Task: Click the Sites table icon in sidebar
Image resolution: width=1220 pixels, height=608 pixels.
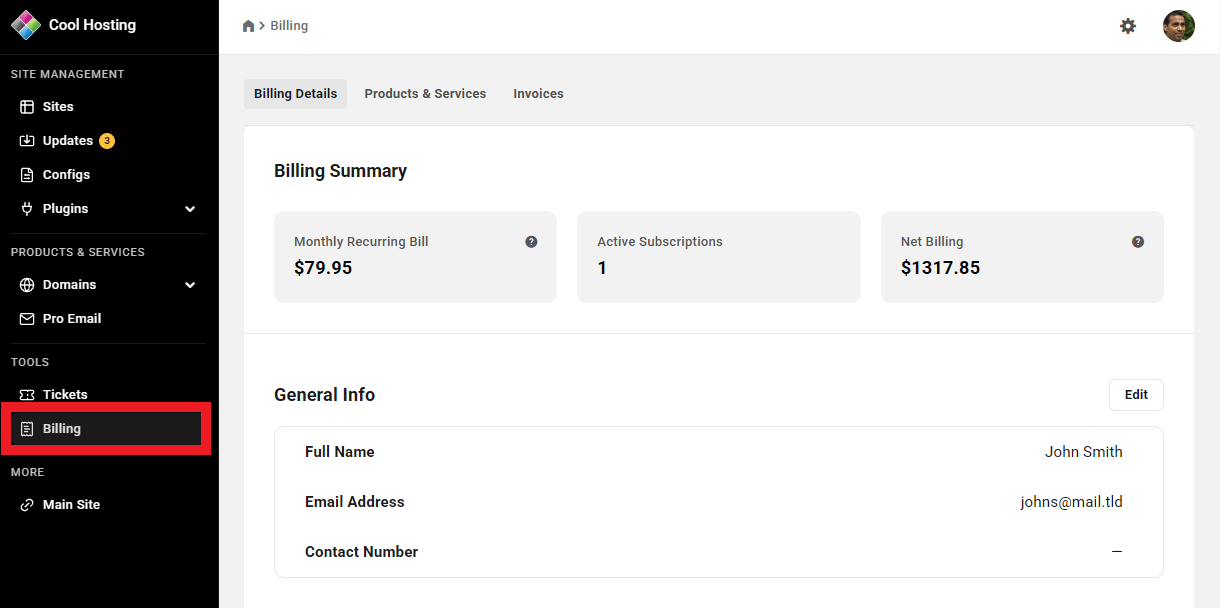Action: [27, 107]
